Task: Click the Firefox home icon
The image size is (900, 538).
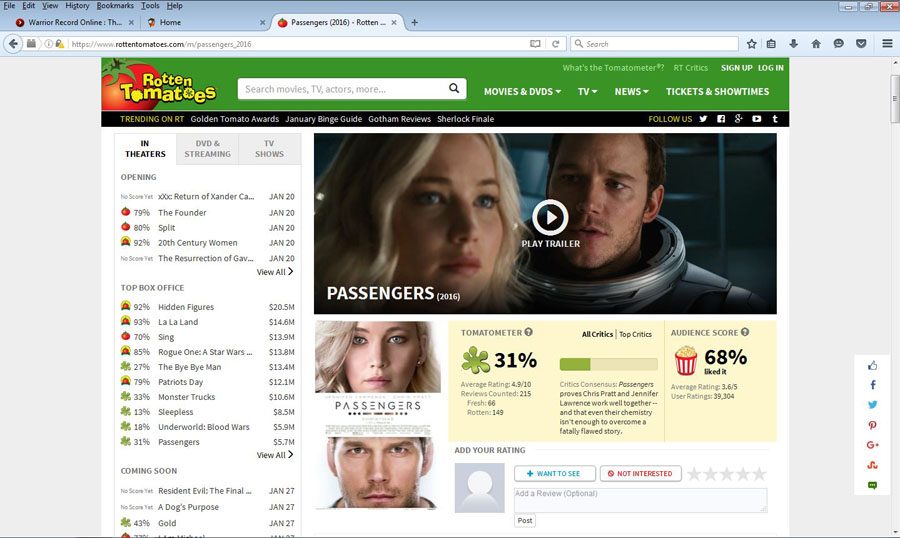Action: click(x=816, y=44)
